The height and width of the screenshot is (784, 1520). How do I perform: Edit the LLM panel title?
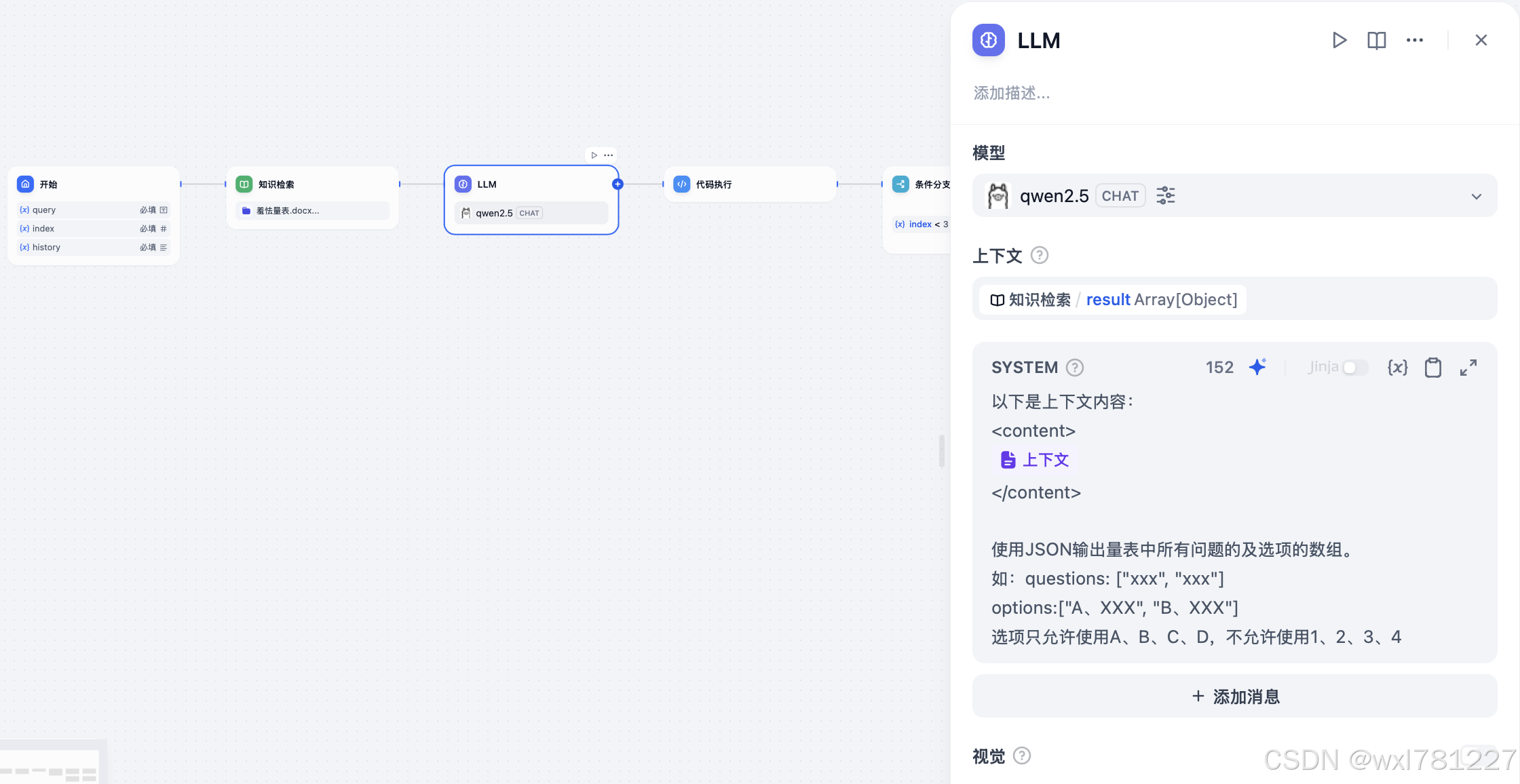point(1039,41)
